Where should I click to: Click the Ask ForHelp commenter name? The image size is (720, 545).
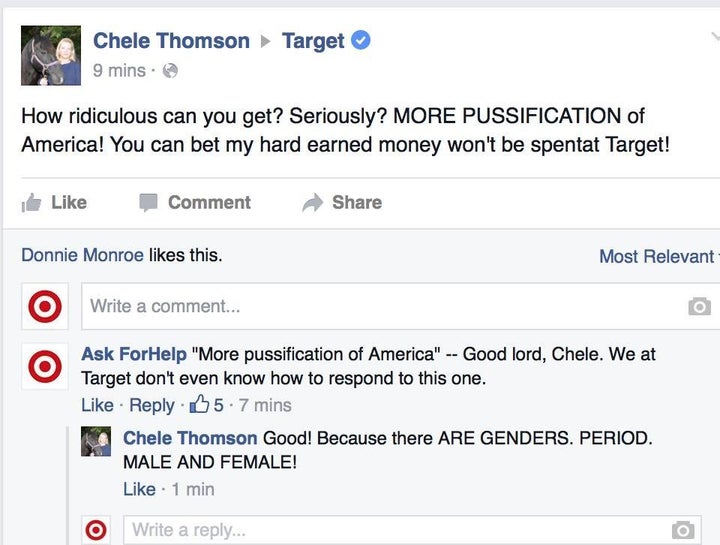(x=134, y=354)
